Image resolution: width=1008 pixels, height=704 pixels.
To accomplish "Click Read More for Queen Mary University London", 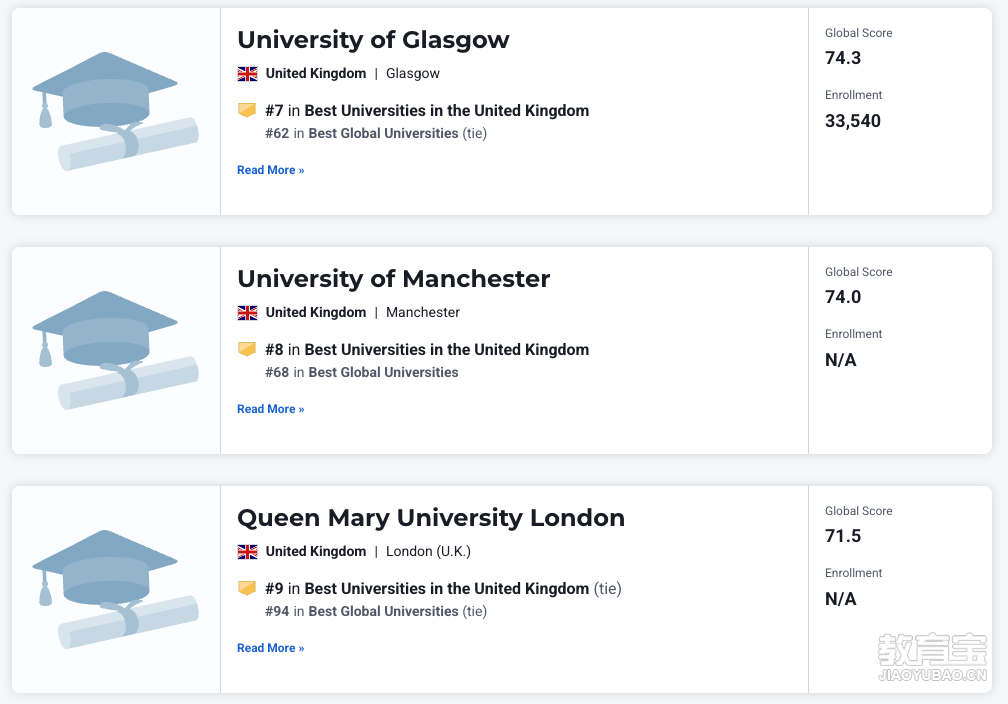I will click(271, 649).
